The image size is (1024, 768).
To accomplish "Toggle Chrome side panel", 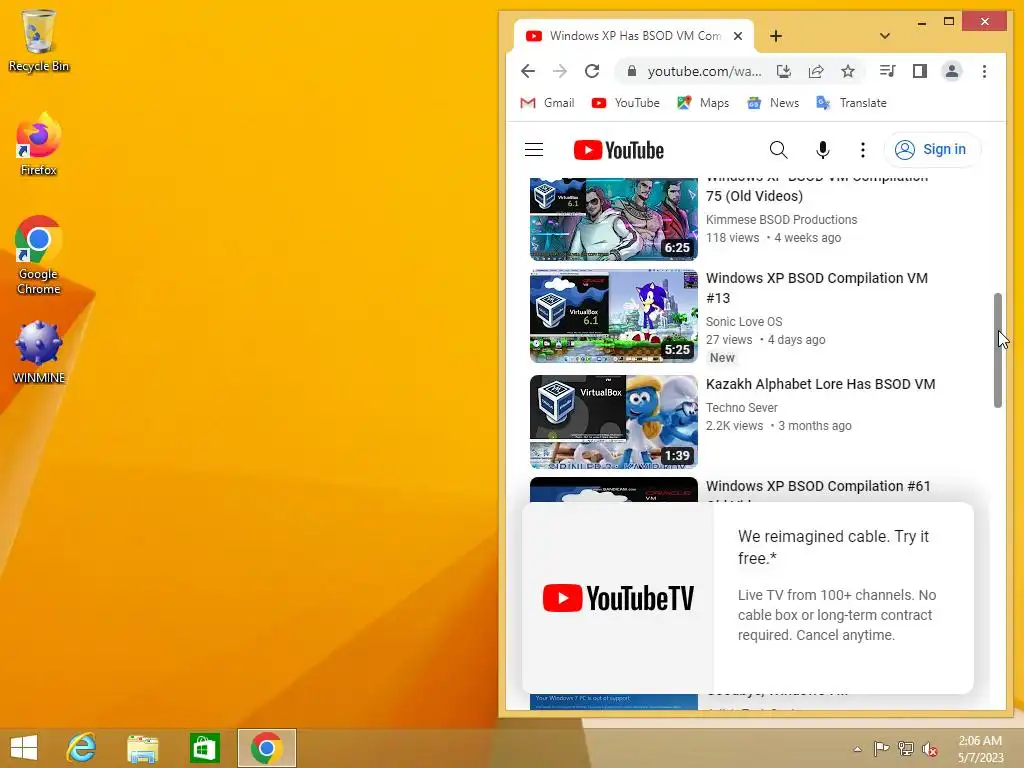I will [920, 71].
